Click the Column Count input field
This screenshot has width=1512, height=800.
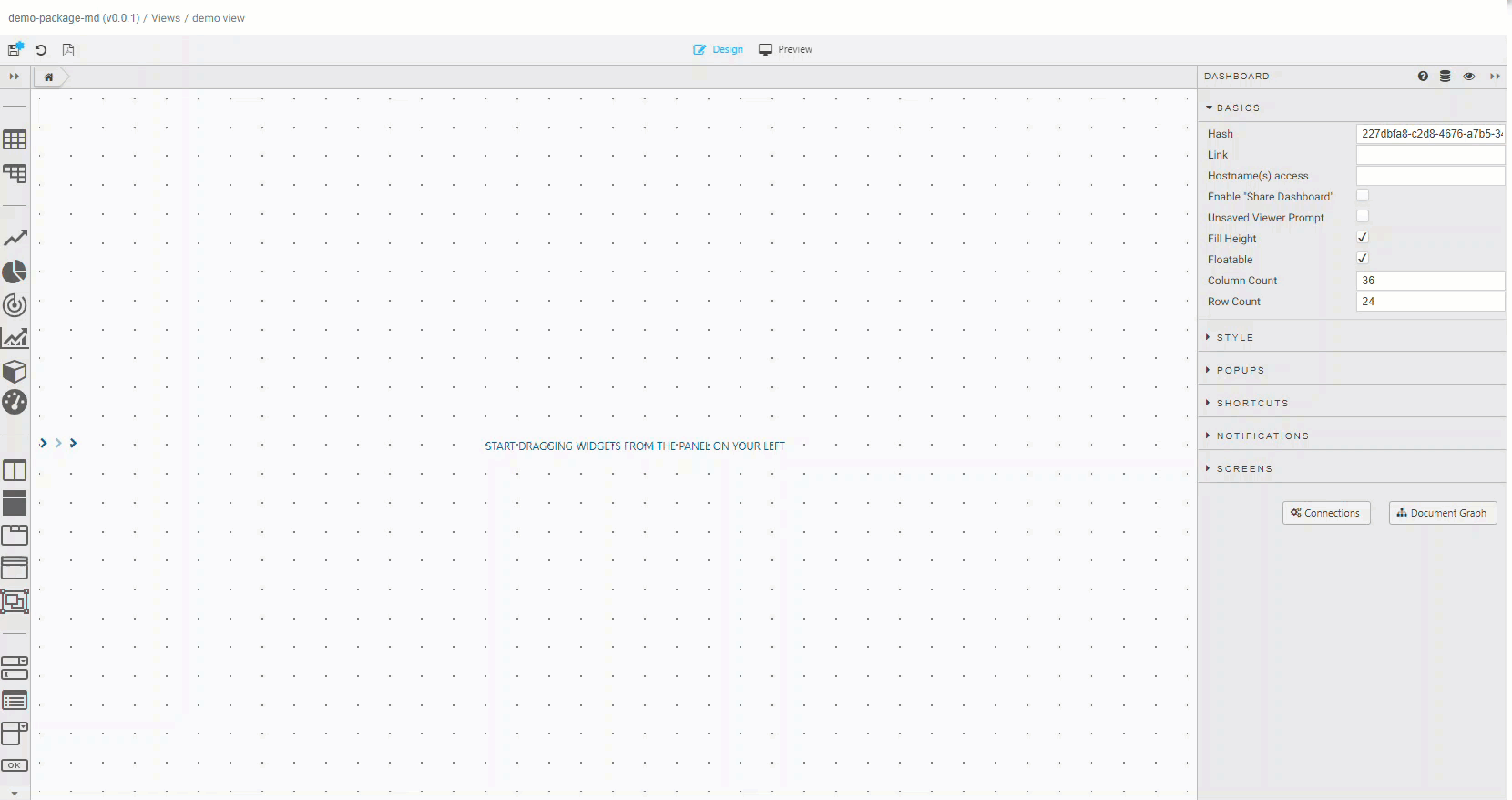tap(1429, 281)
